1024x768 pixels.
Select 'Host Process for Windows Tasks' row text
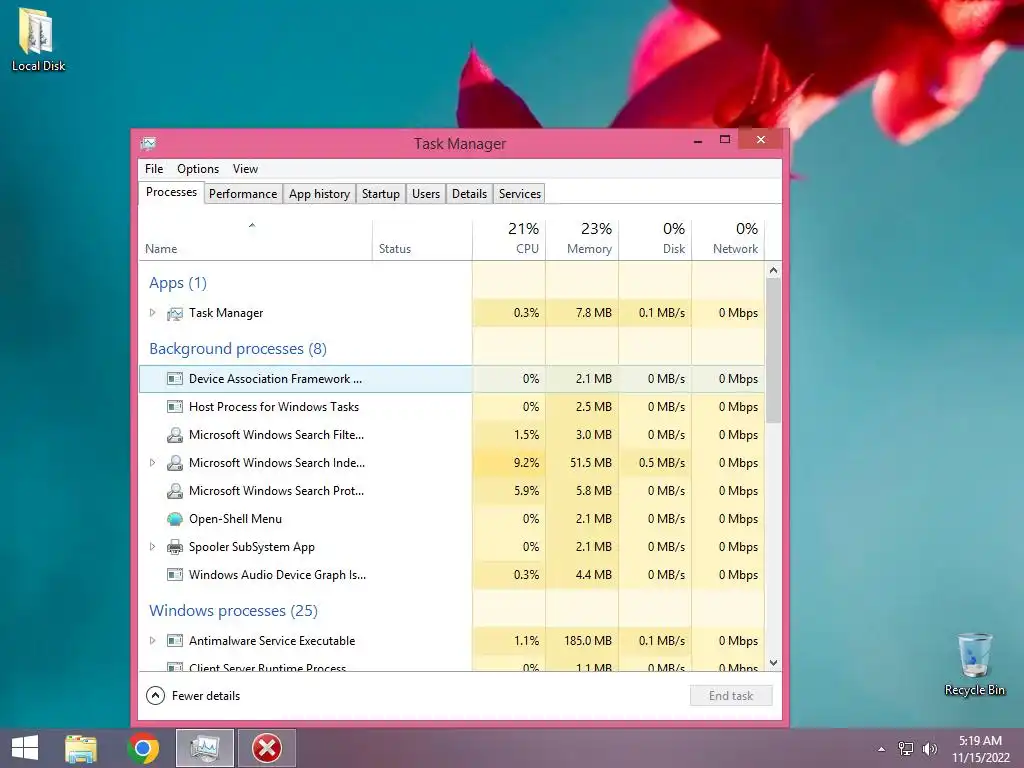click(274, 407)
